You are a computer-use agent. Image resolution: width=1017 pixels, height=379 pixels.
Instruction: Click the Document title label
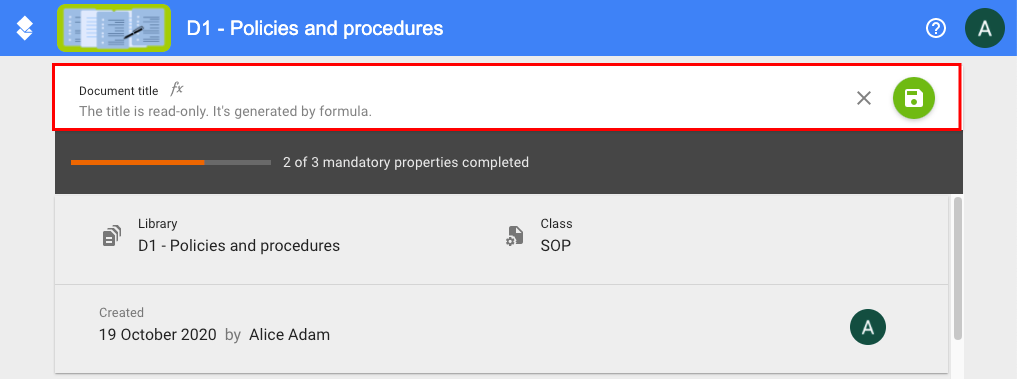(119, 91)
